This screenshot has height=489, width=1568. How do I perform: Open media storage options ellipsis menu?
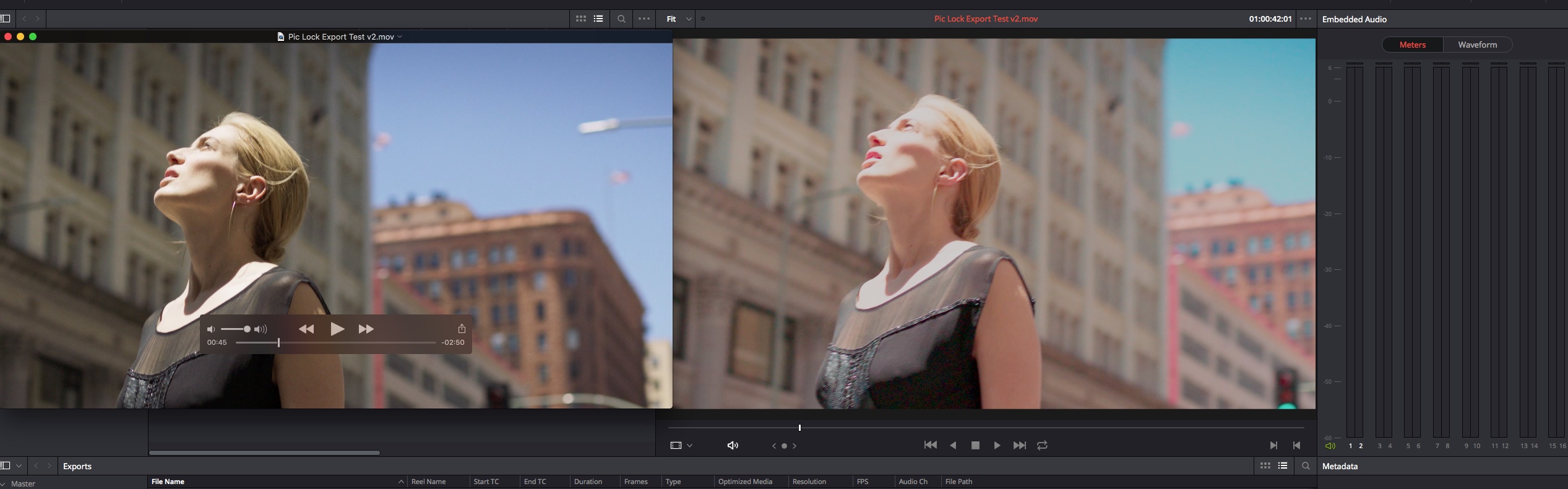[644, 19]
